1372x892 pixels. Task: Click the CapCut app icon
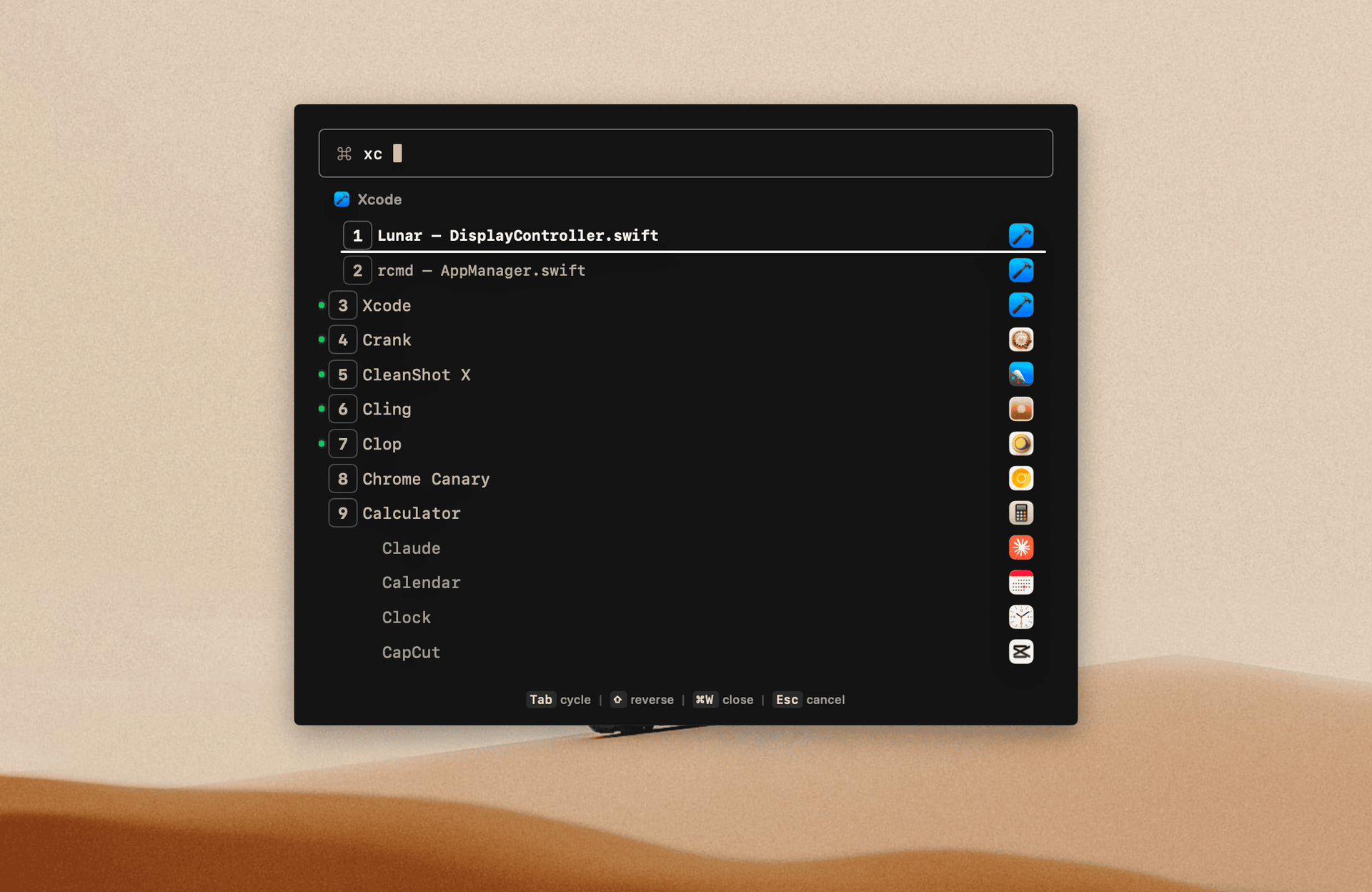[x=1020, y=652]
